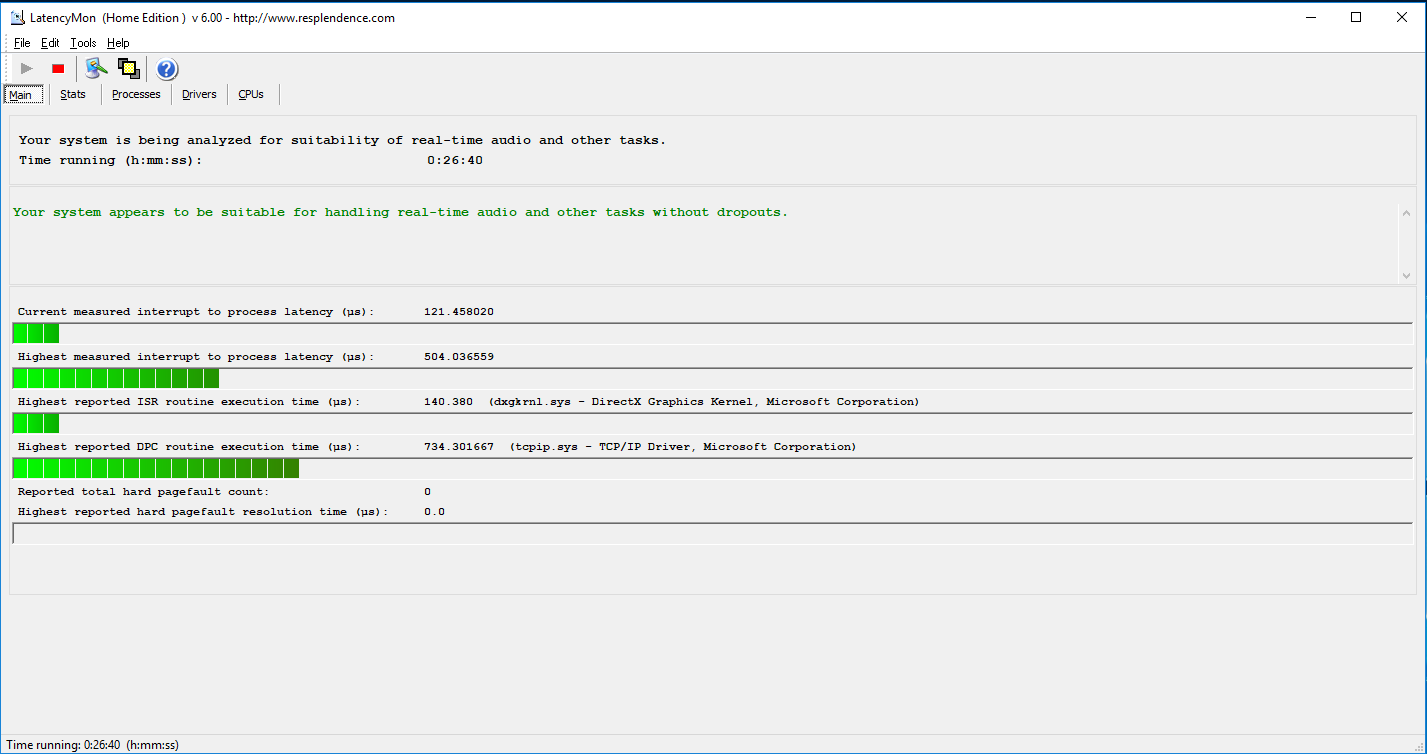The width and height of the screenshot is (1427, 754).
Task: Click the Highest reported hard pagefault resolution label
Action: (x=203, y=512)
